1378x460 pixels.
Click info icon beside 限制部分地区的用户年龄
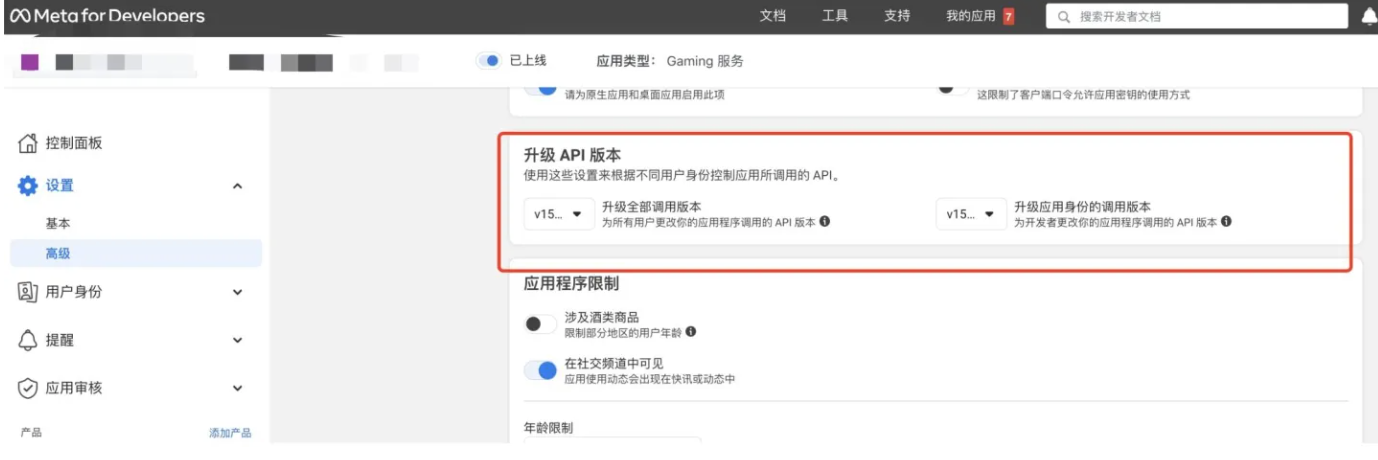click(x=691, y=332)
